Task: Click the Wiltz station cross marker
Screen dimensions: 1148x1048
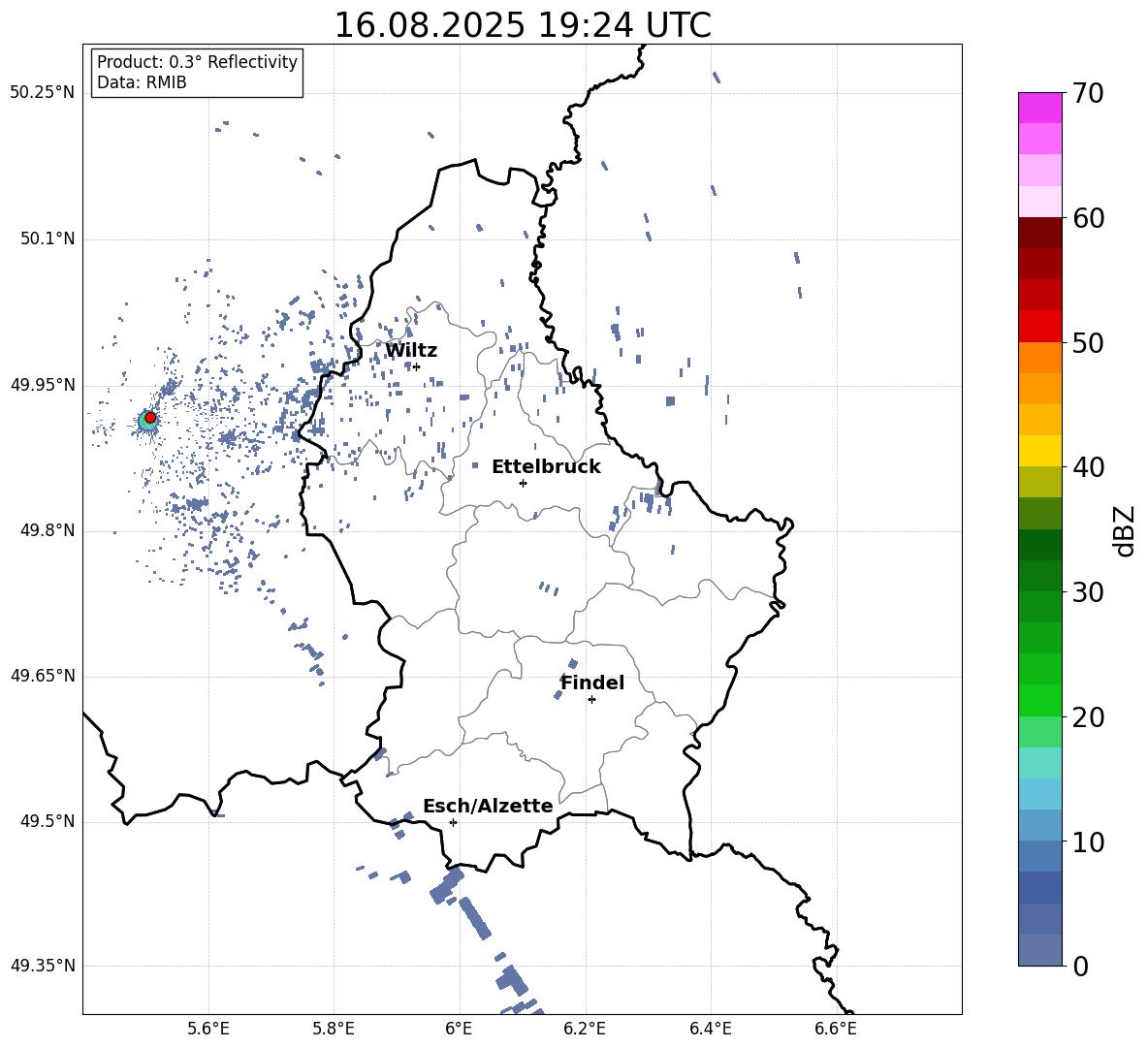Action: [417, 366]
